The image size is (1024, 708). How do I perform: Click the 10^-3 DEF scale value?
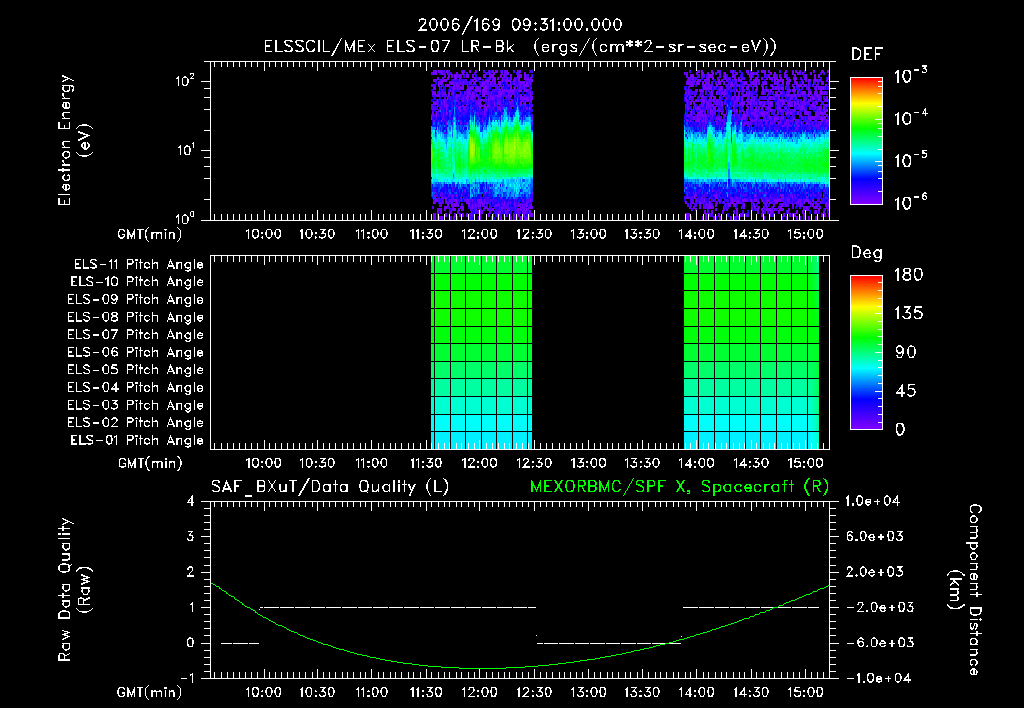click(x=910, y=76)
